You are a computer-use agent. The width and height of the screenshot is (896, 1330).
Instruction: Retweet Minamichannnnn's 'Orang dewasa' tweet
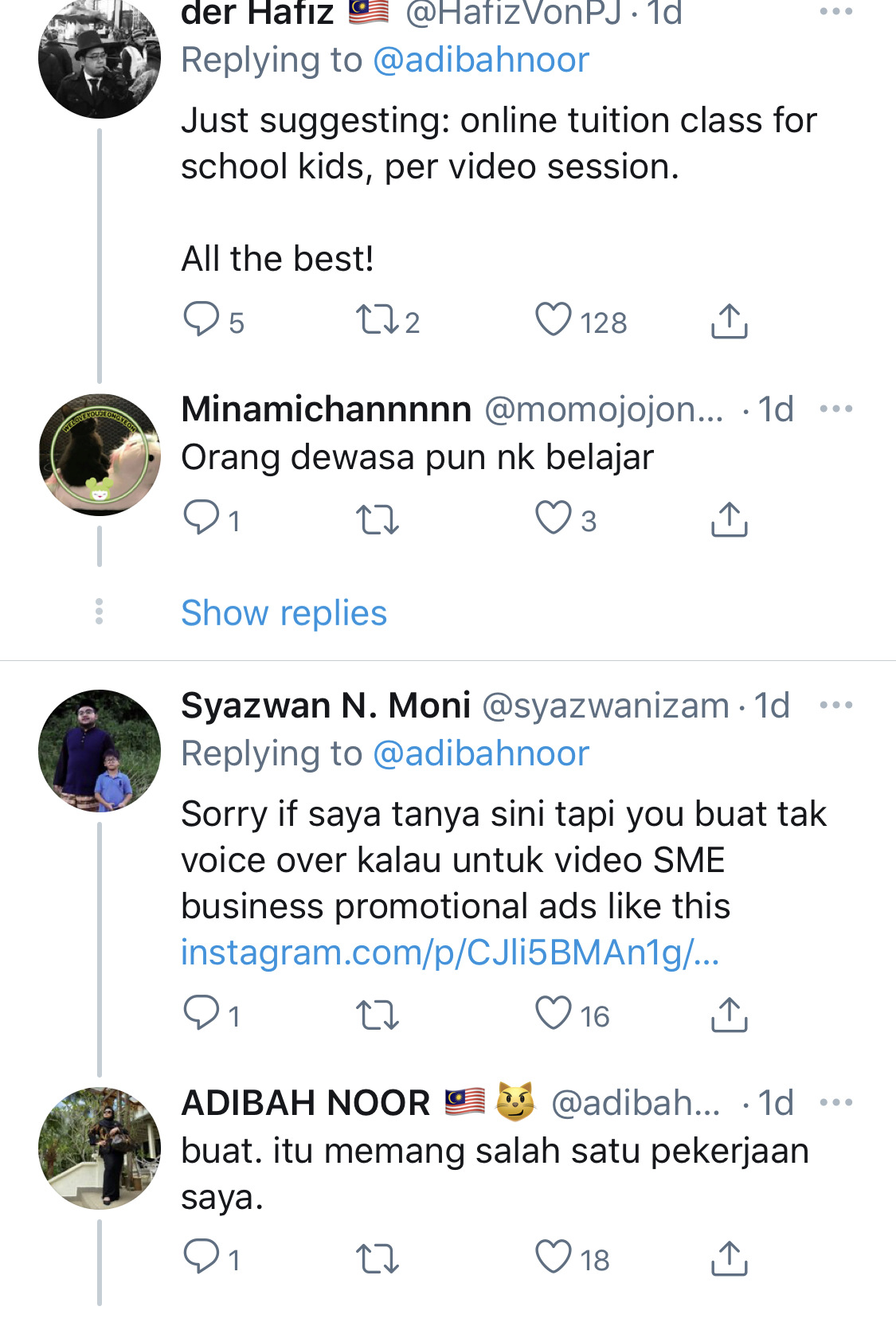click(x=377, y=520)
